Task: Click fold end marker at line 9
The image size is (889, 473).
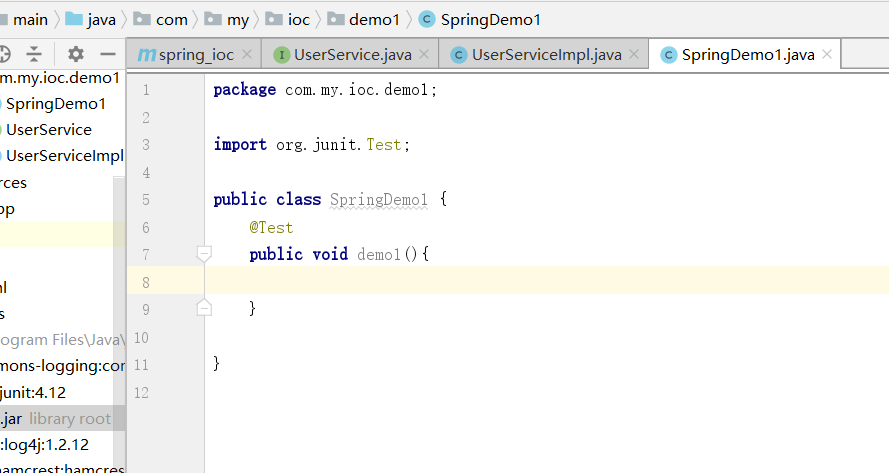Action: click(x=204, y=307)
